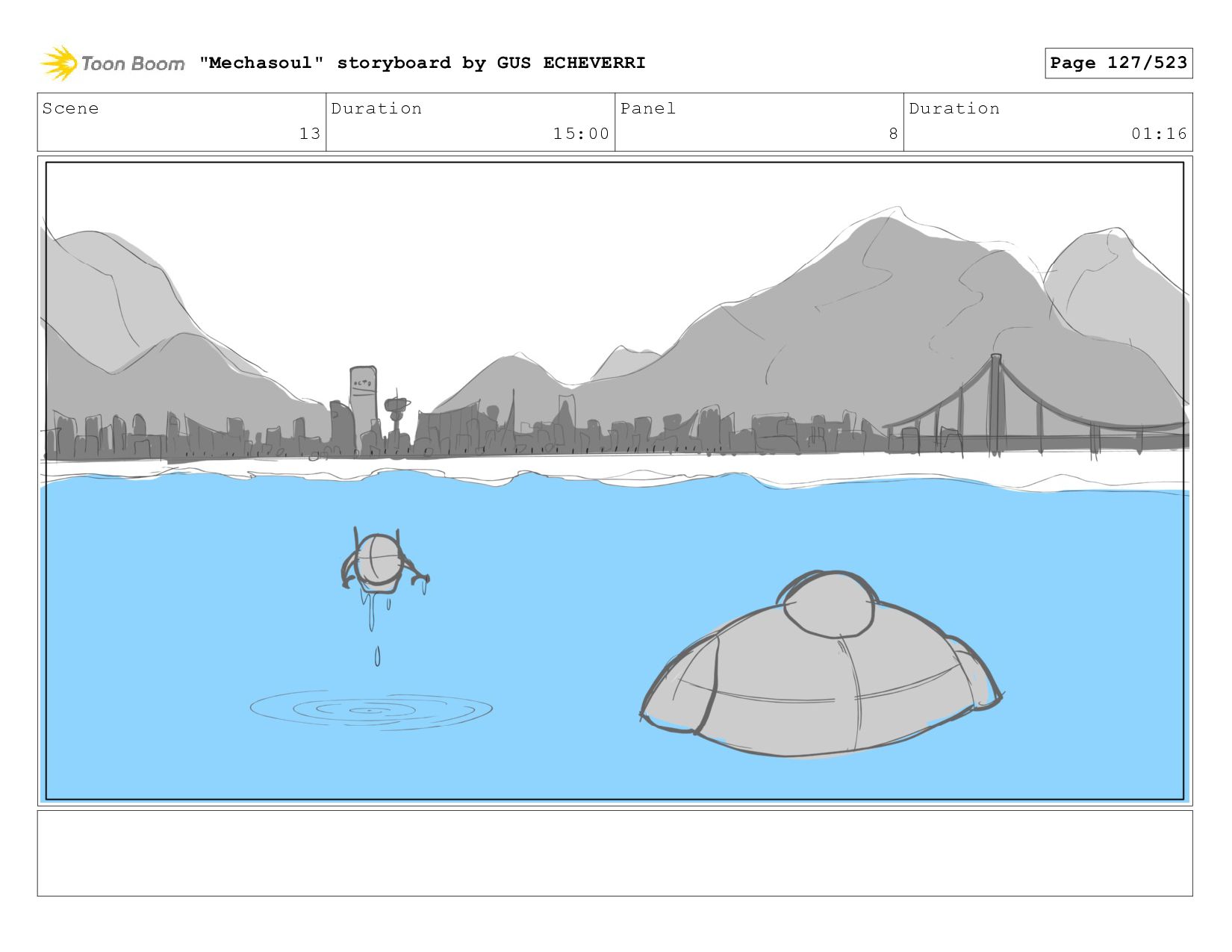
Task: Select the panel number 8
Action: (x=893, y=134)
